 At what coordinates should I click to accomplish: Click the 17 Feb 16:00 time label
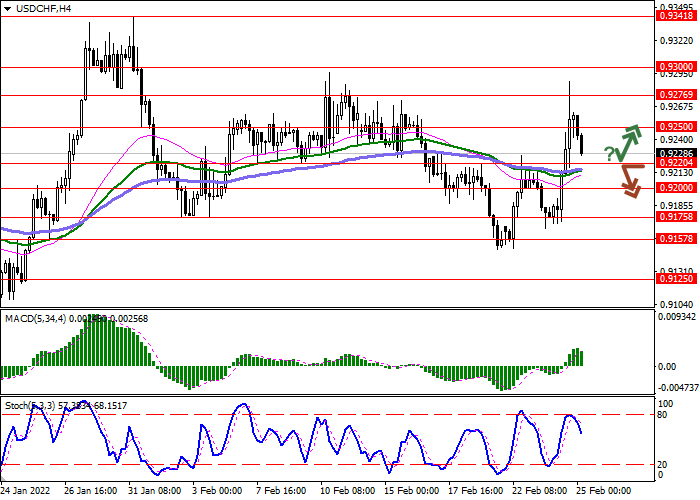(476, 491)
